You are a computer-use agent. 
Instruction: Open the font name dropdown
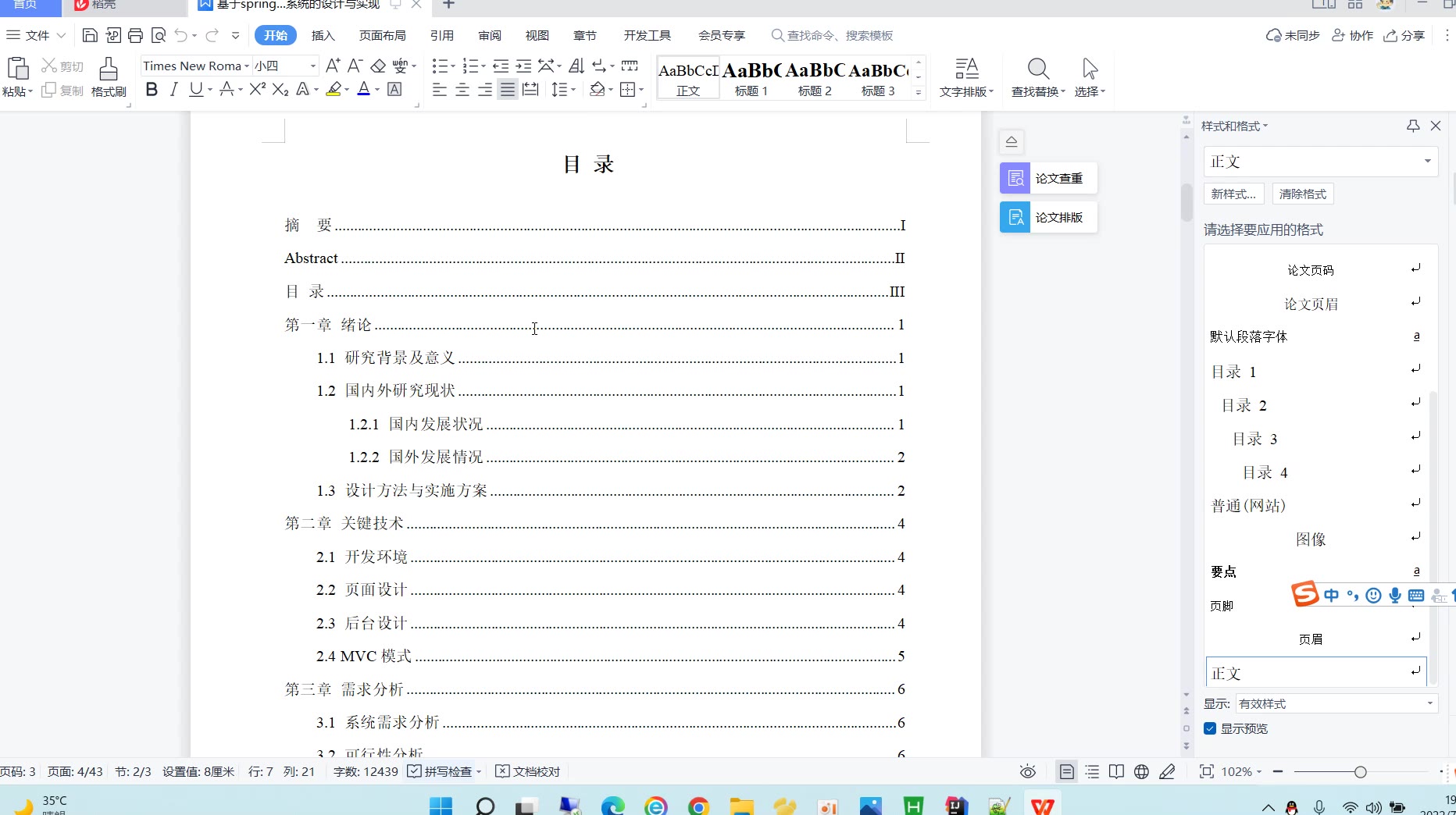coord(247,66)
